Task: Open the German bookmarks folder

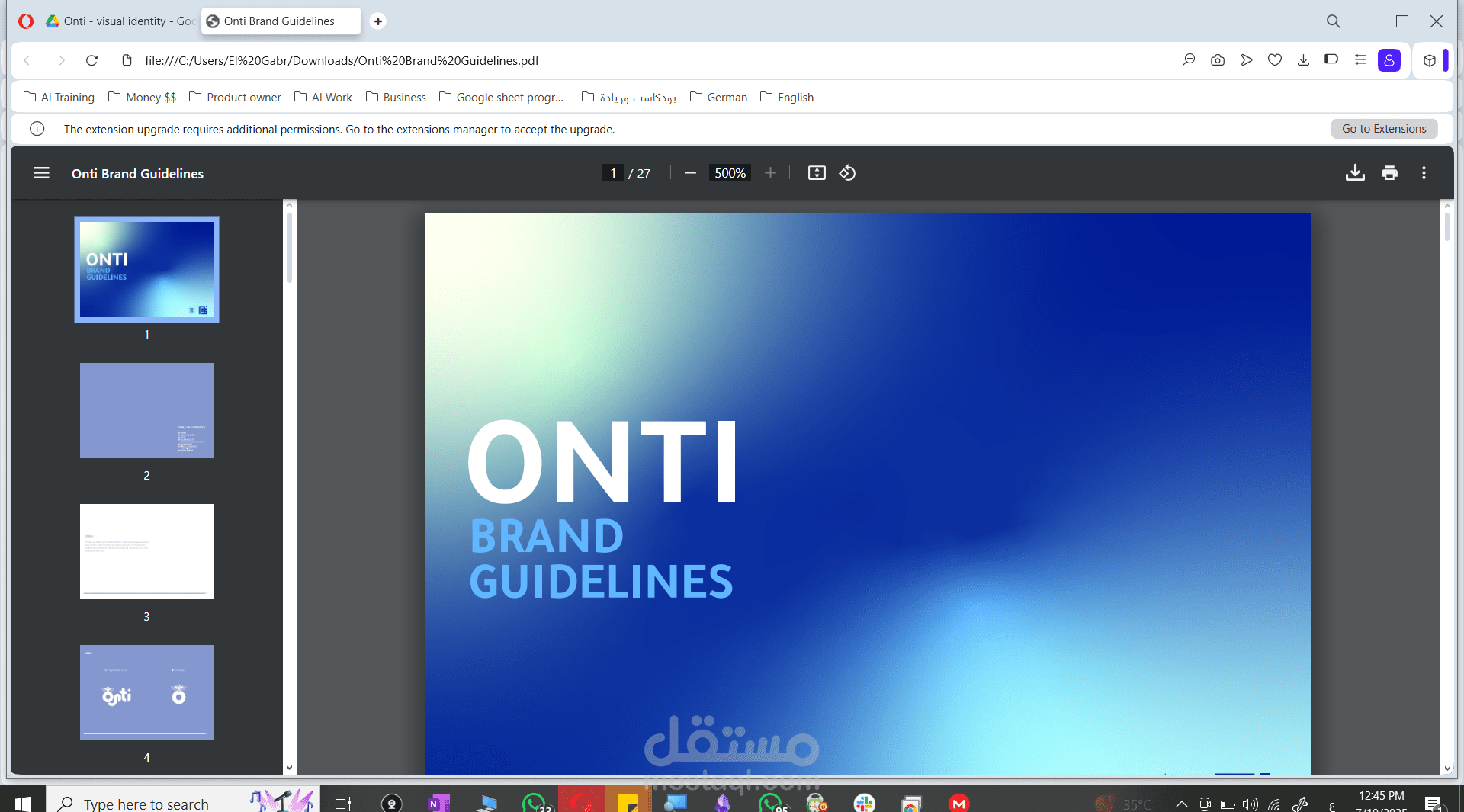Action: click(718, 97)
